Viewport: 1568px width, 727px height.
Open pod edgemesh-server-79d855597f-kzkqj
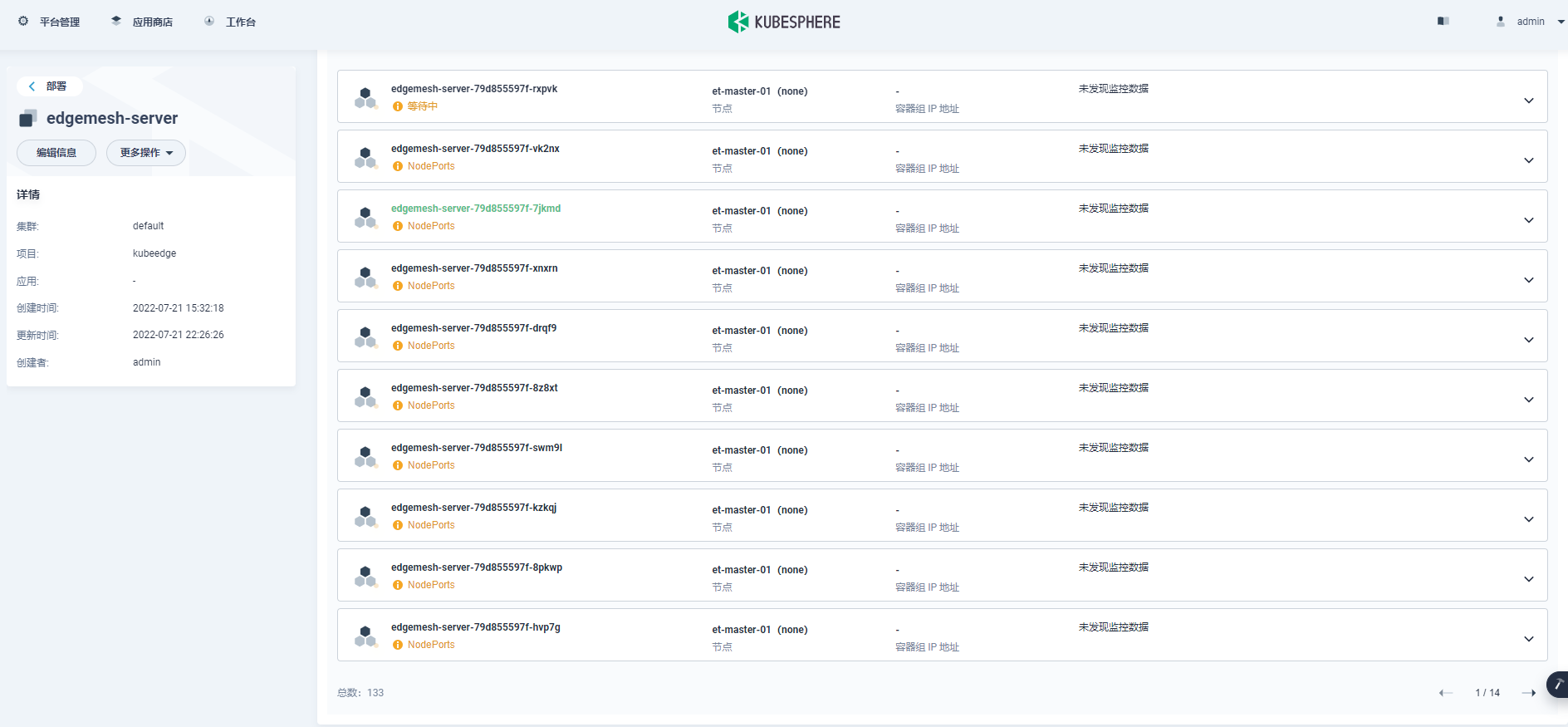(x=474, y=508)
